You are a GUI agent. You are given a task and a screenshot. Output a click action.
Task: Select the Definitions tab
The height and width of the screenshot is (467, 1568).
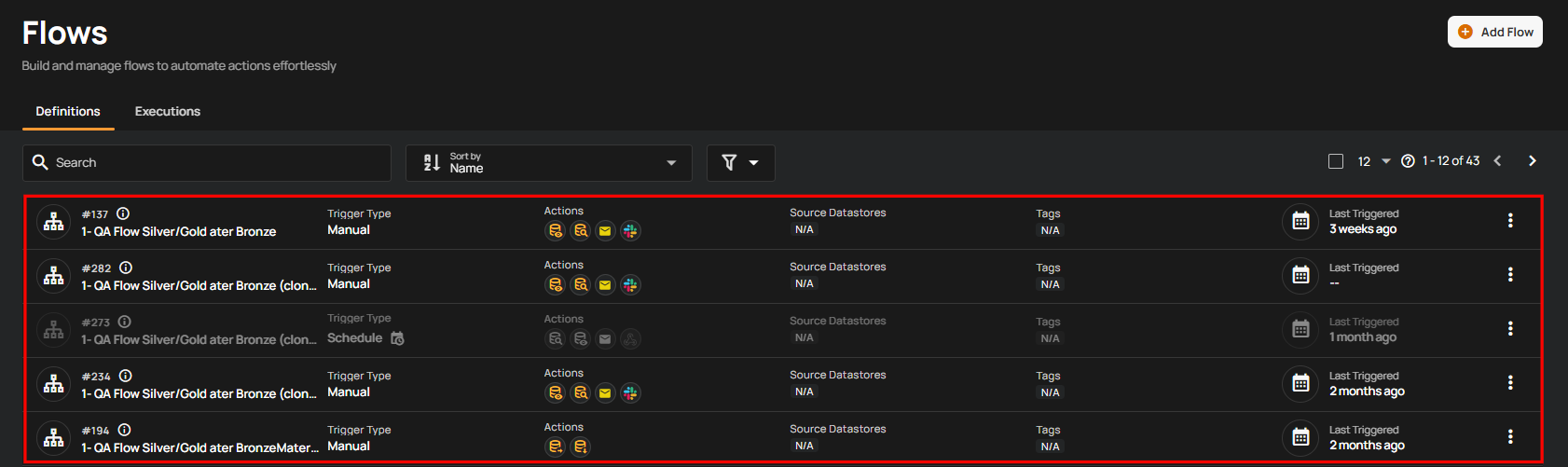point(68,111)
